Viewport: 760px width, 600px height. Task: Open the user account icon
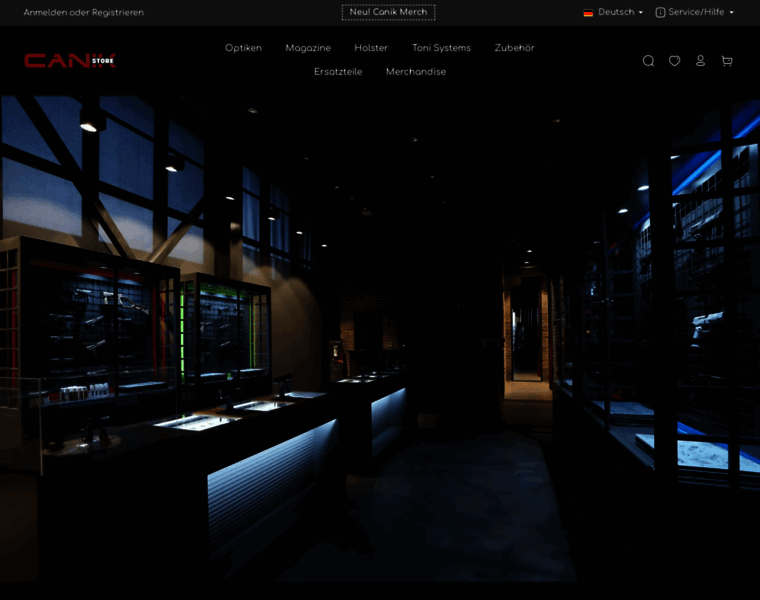coord(700,61)
